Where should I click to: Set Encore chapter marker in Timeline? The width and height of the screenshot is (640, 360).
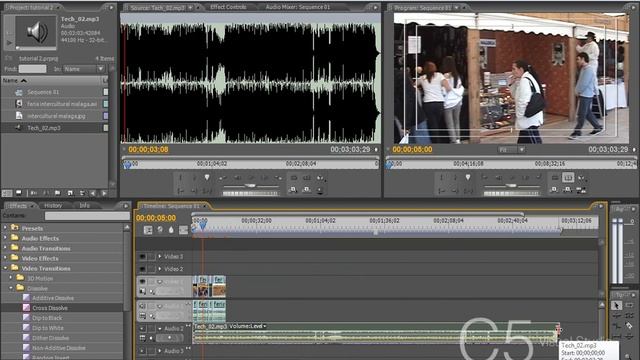[x=160, y=230]
